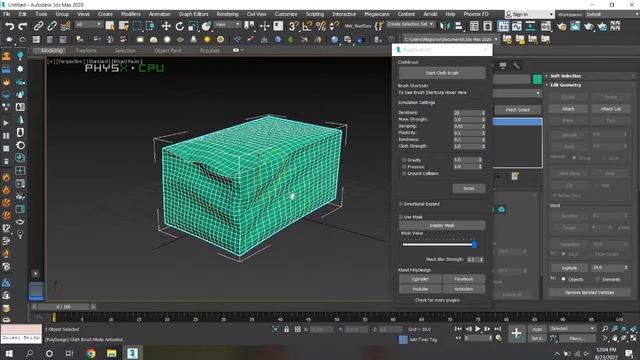Open the Curve Editor icon
The image size is (640, 360).
tap(517, 26)
